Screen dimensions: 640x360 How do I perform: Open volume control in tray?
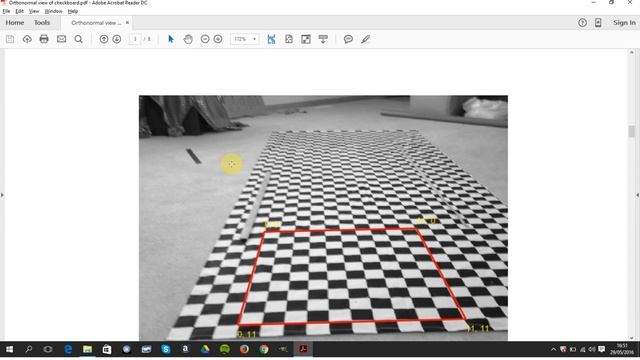(x=592, y=349)
